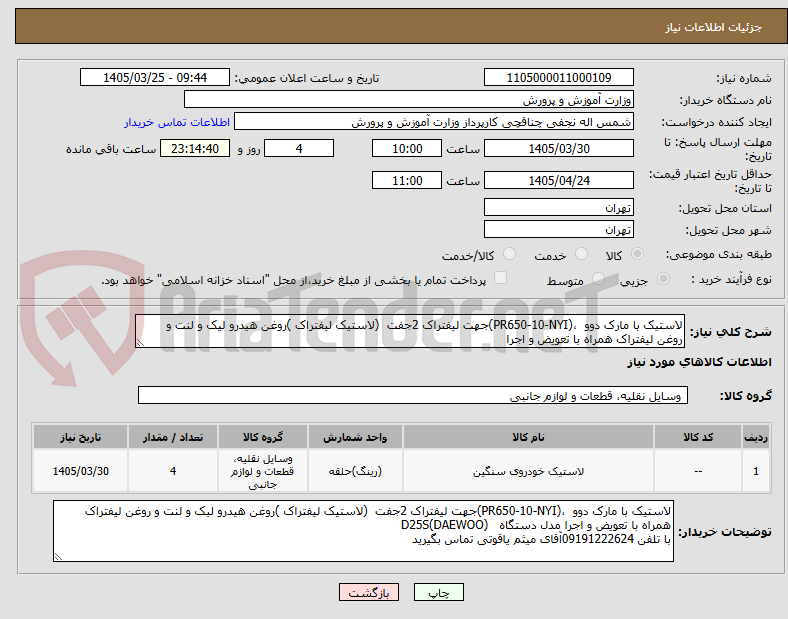
Task: Click the استان محل تحویل field تهران
Action: 558,207
